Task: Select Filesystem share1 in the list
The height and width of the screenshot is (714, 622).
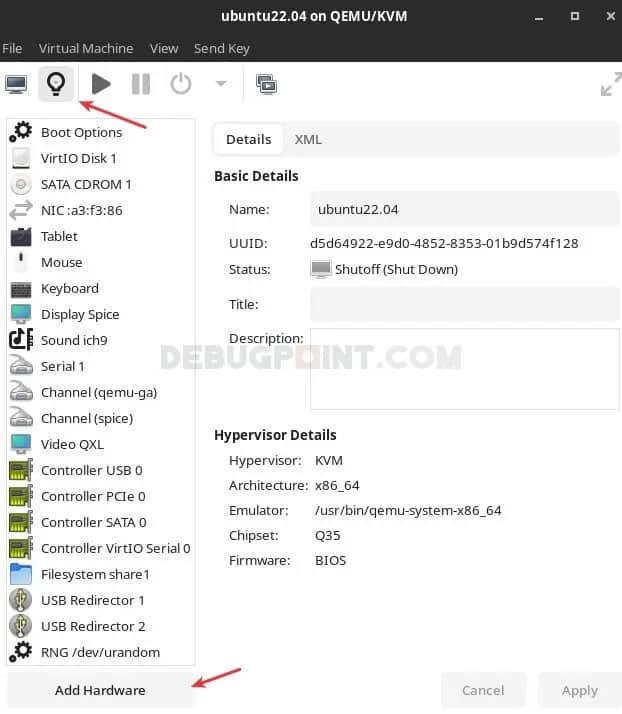Action: pos(95,574)
